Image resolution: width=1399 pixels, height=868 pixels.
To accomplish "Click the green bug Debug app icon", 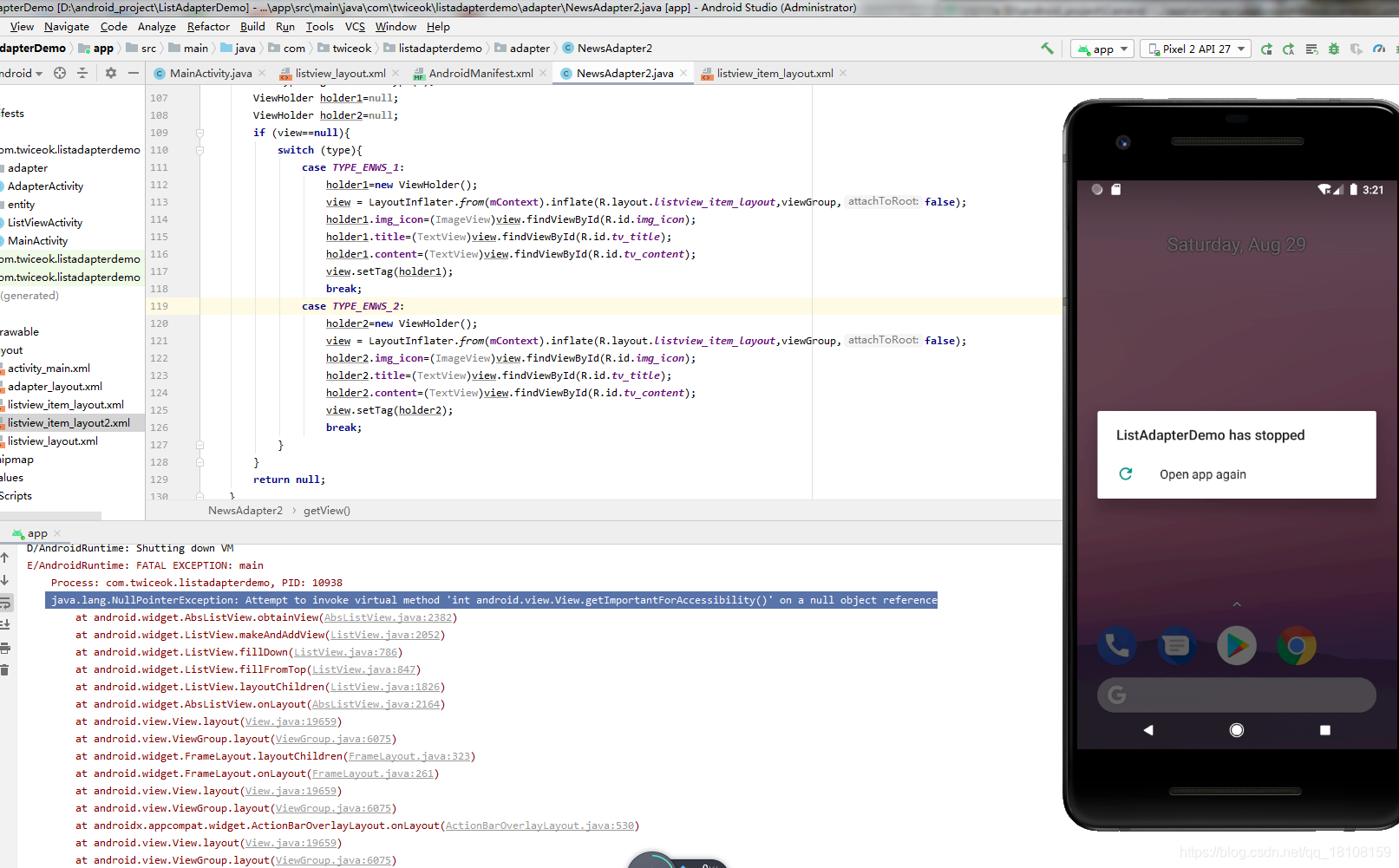I will pos(1334,49).
